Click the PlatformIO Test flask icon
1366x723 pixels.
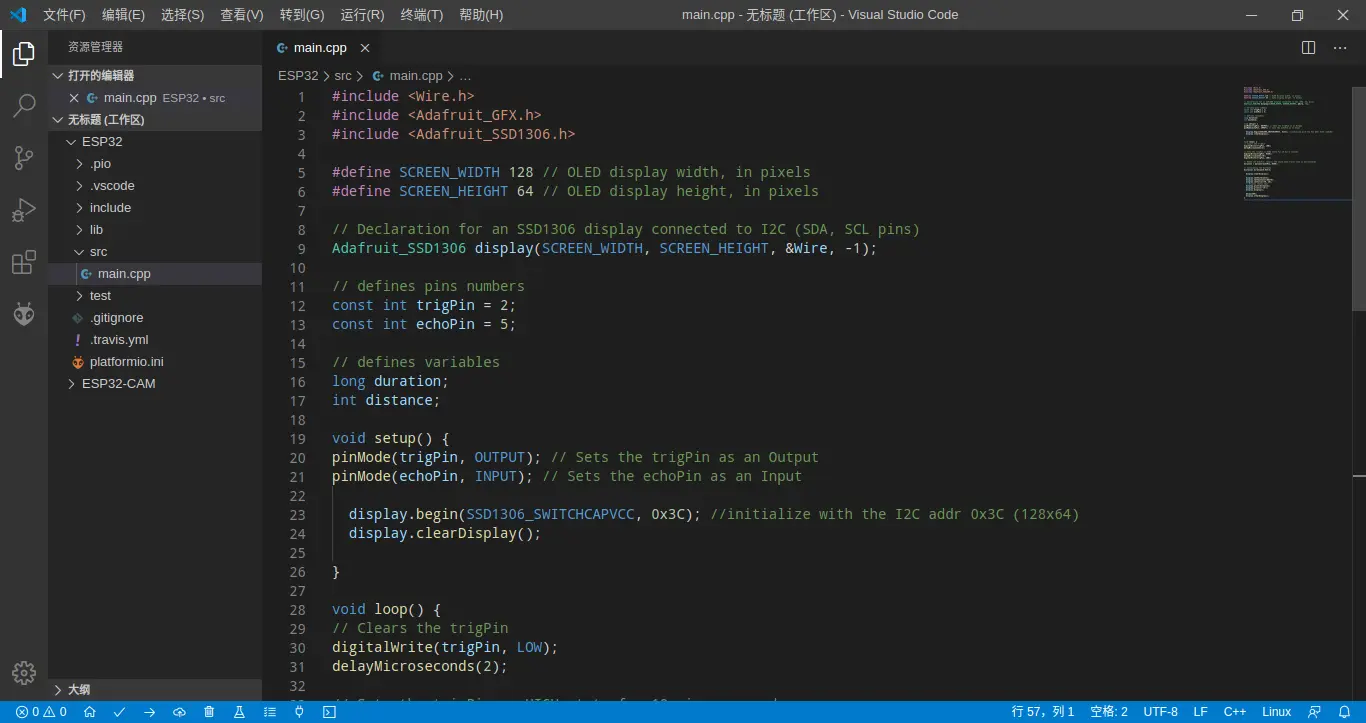tap(239, 712)
